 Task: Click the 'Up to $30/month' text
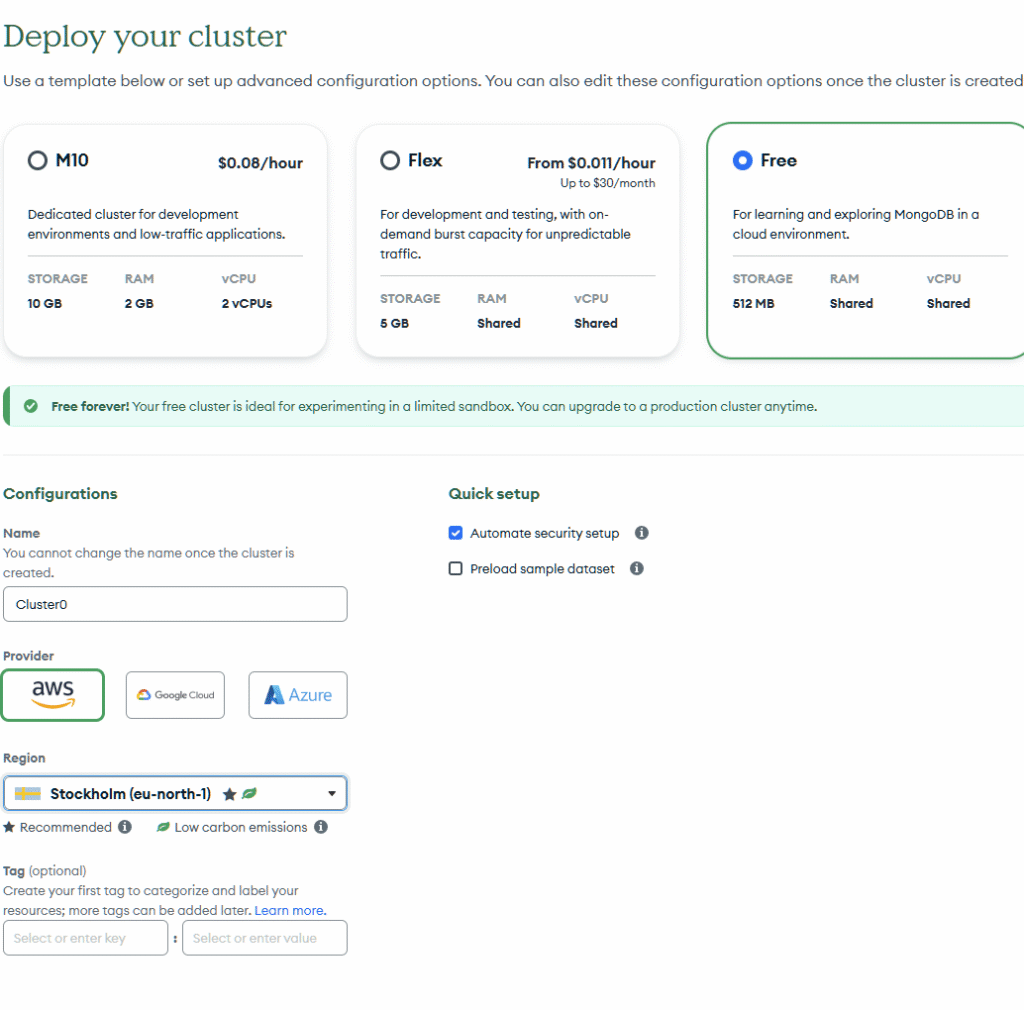point(607,183)
